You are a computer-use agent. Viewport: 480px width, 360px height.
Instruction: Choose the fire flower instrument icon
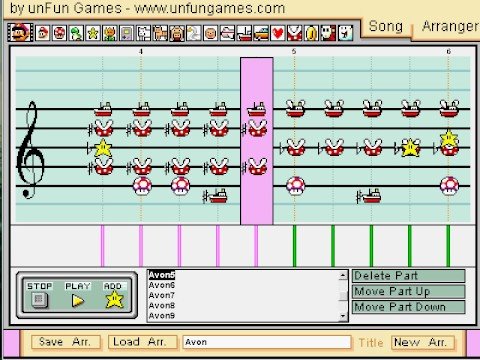click(110, 33)
